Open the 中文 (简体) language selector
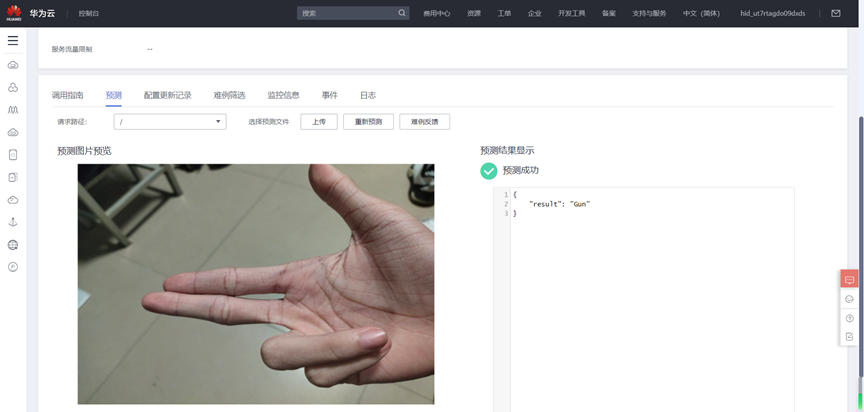Screen dimensions: 864x412 [701, 13]
